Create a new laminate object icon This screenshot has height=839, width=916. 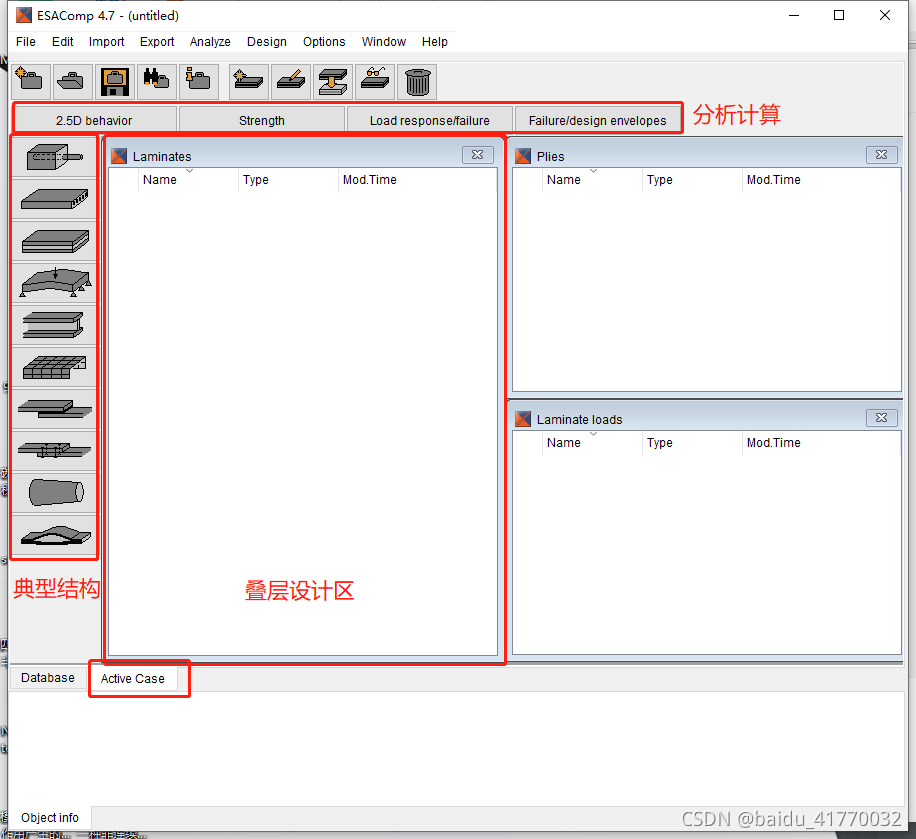(249, 81)
